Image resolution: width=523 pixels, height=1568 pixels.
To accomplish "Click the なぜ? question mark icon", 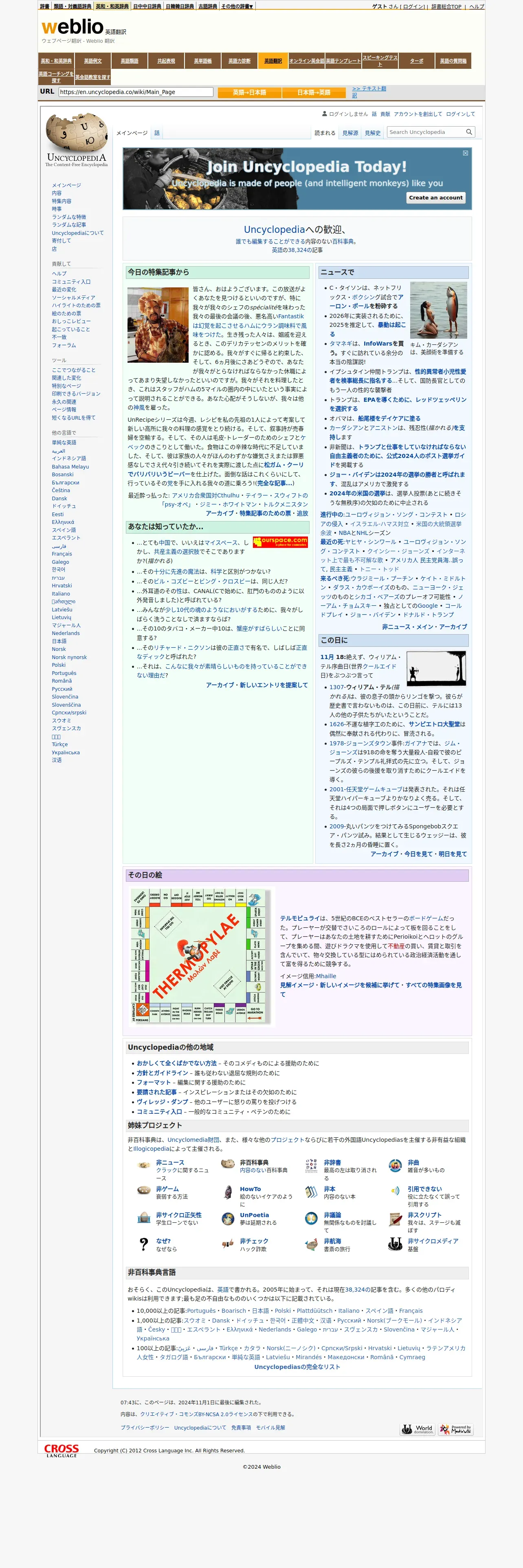I will pos(144,1244).
